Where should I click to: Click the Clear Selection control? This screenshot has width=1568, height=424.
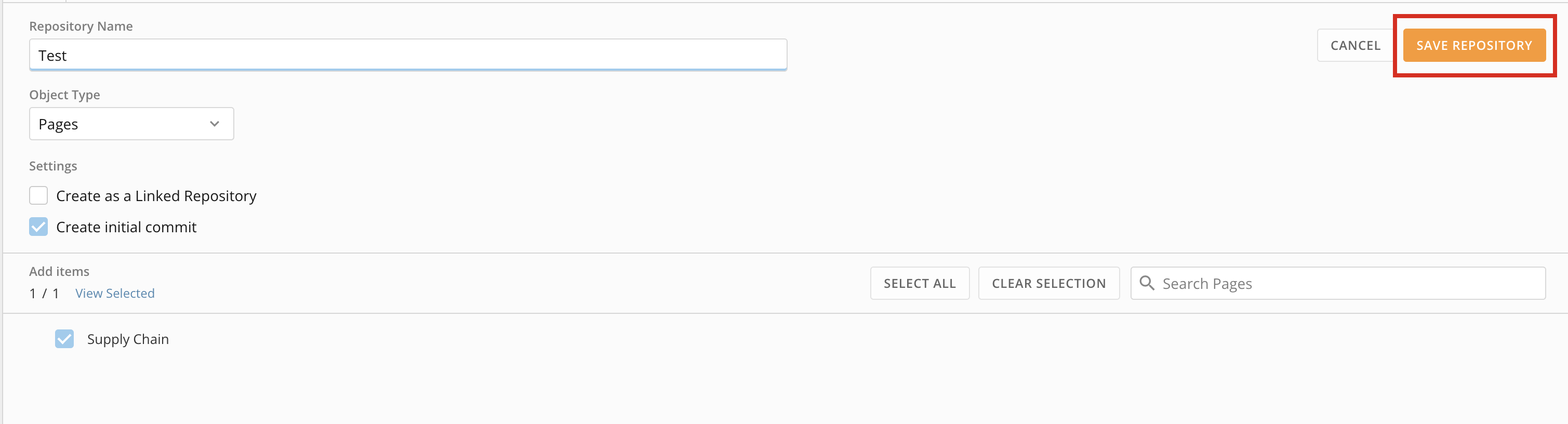pos(1049,283)
